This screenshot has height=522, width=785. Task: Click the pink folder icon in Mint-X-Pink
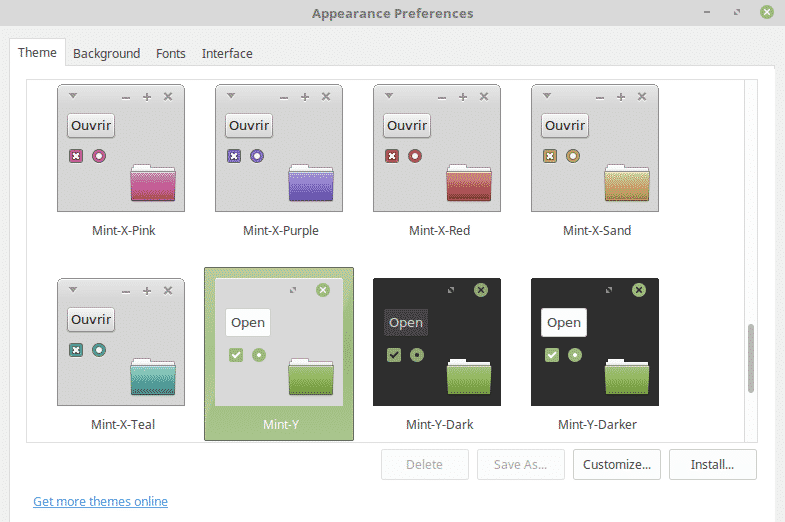point(152,182)
